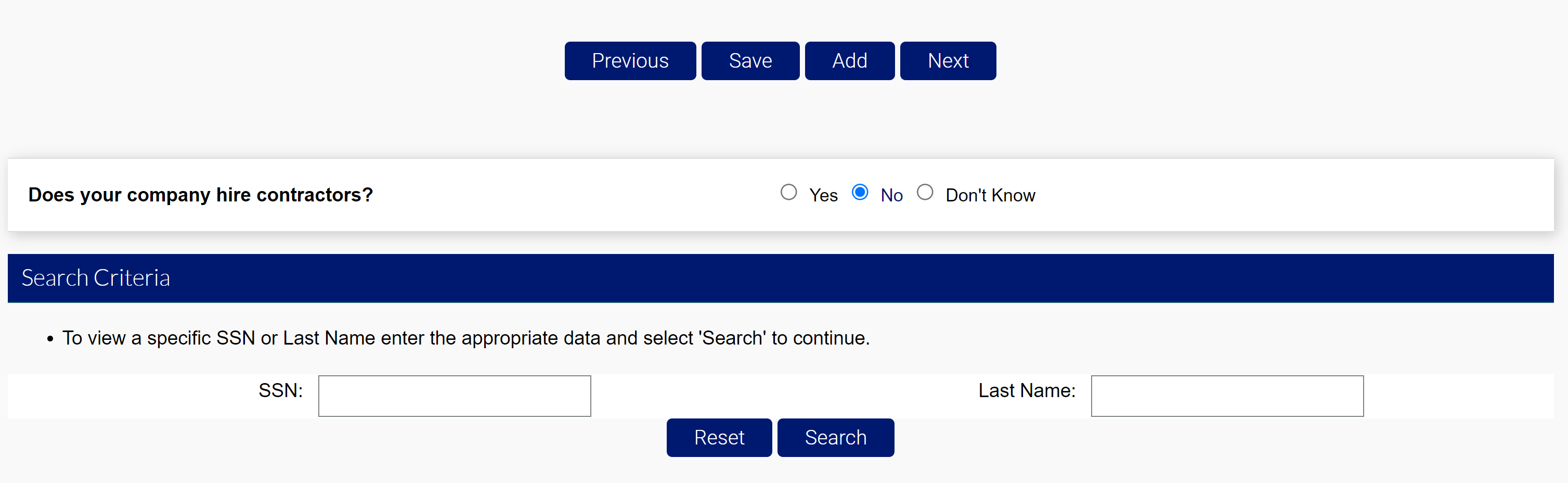
Task: Choose the Don't Know option
Action: coord(925,192)
